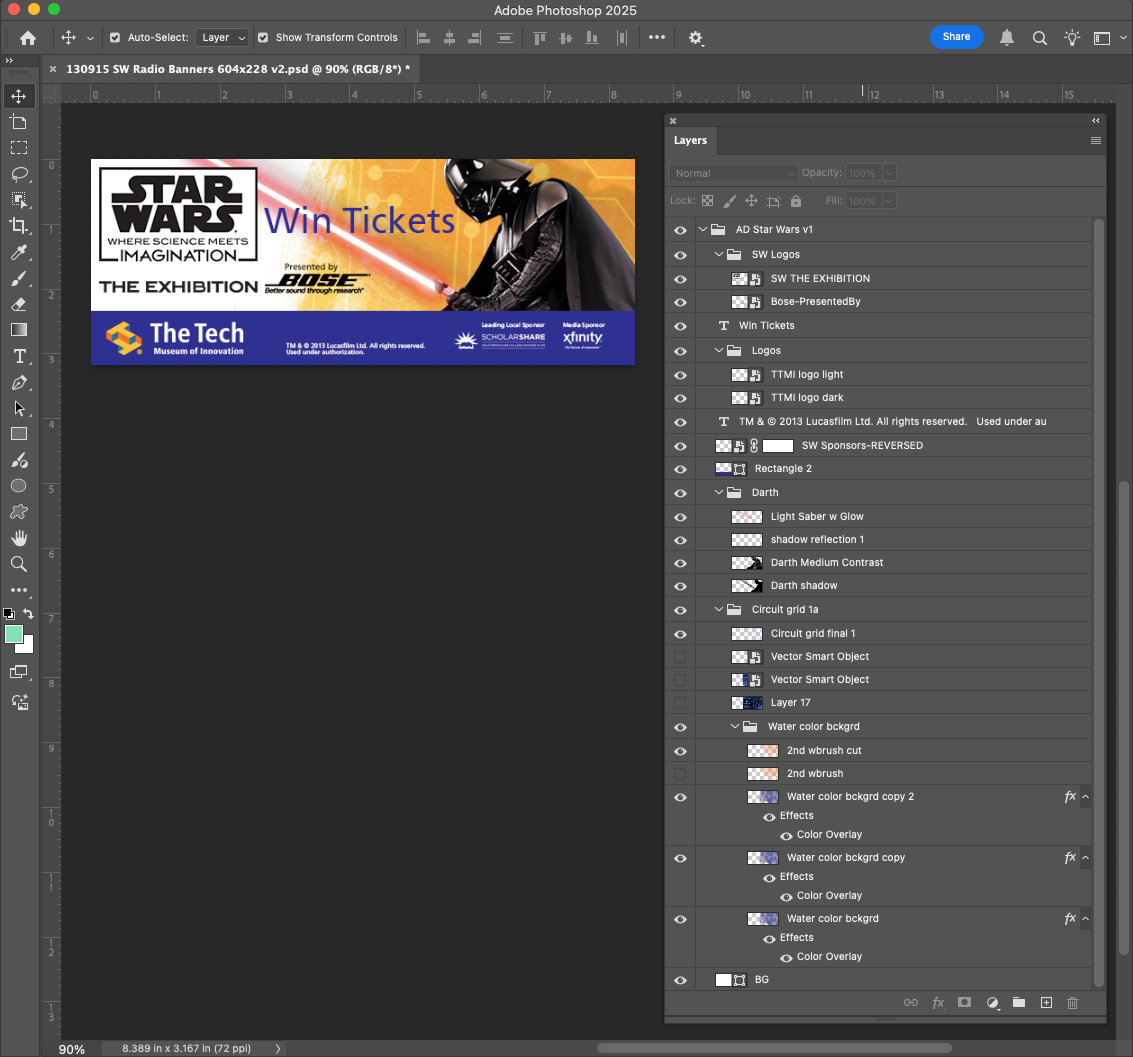Image resolution: width=1133 pixels, height=1057 pixels.
Task: Add a layer style via fx button
Action: (x=938, y=1003)
